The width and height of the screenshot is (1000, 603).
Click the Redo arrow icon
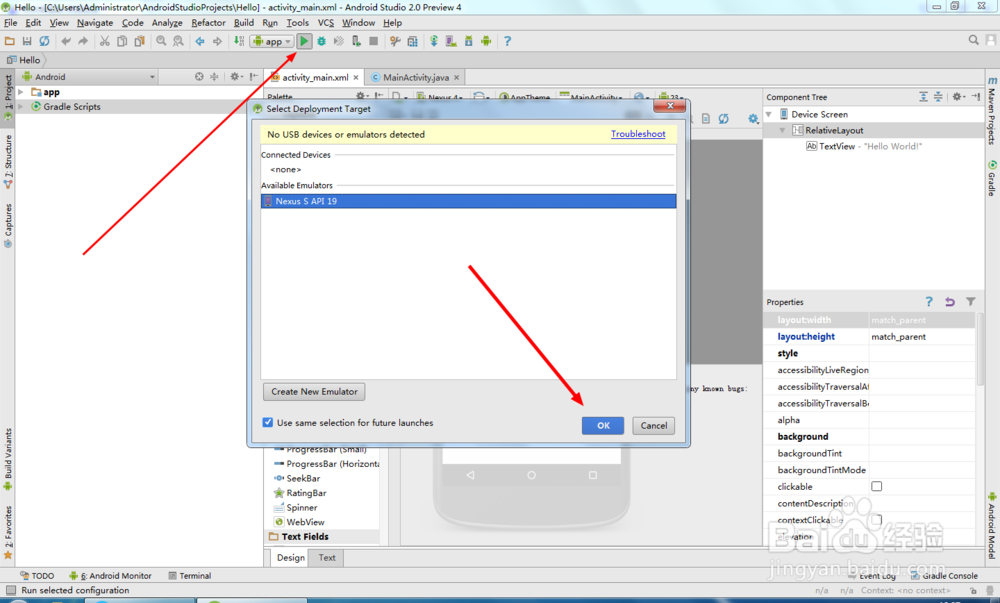[83, 41]
